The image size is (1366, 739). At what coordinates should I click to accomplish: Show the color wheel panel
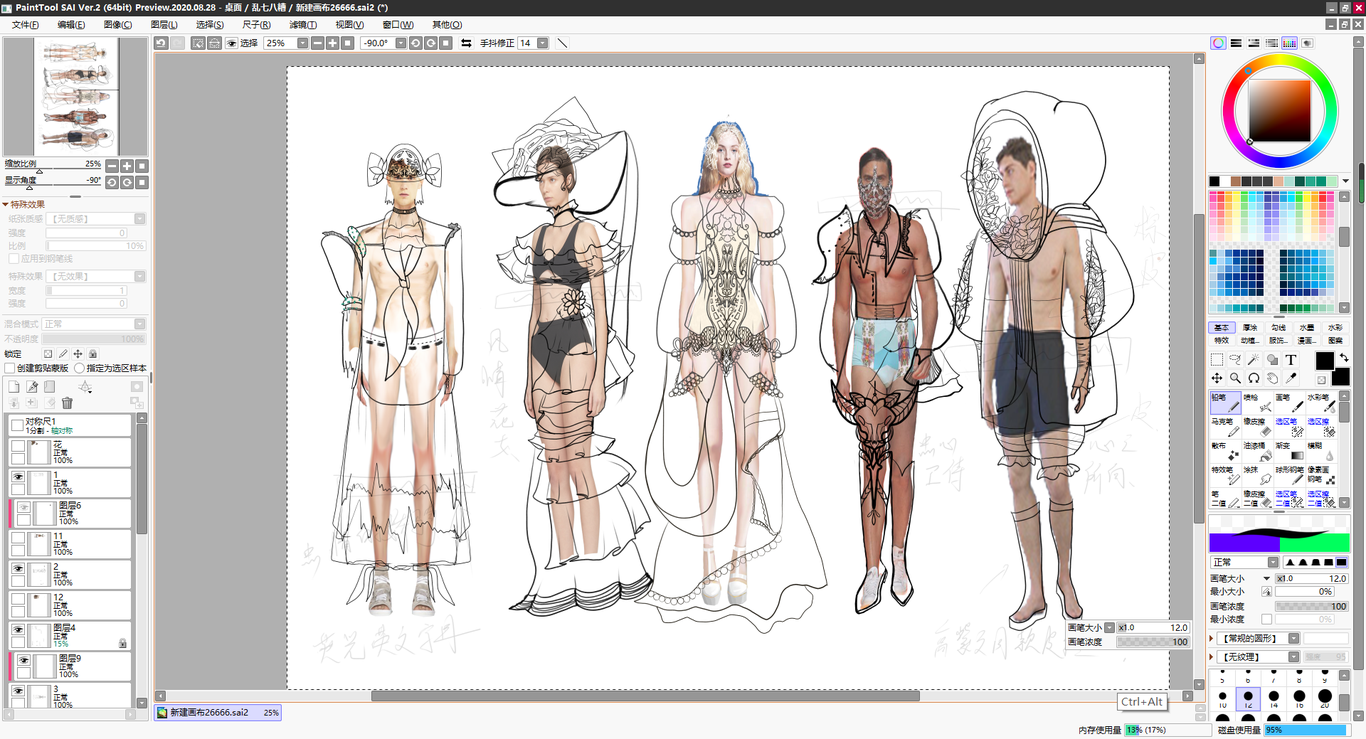pyautogui.click(x=1218, y=43)
